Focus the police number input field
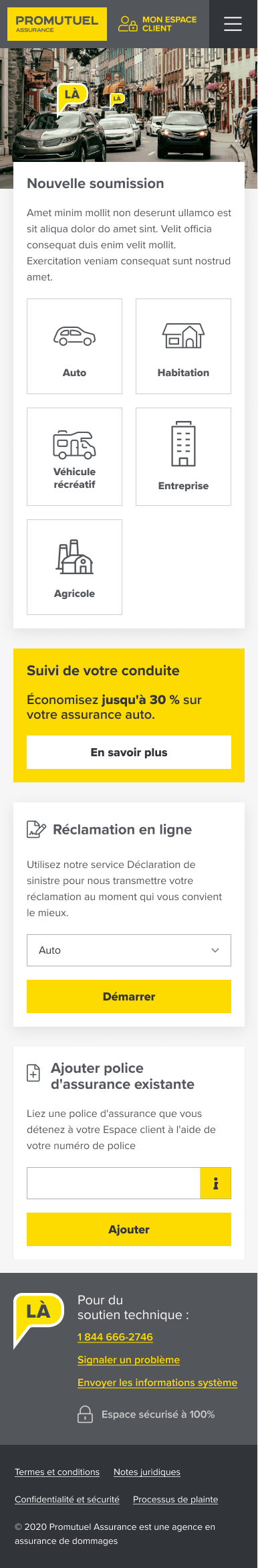Screen dimensions: 258x1568 pos(114,1183)
